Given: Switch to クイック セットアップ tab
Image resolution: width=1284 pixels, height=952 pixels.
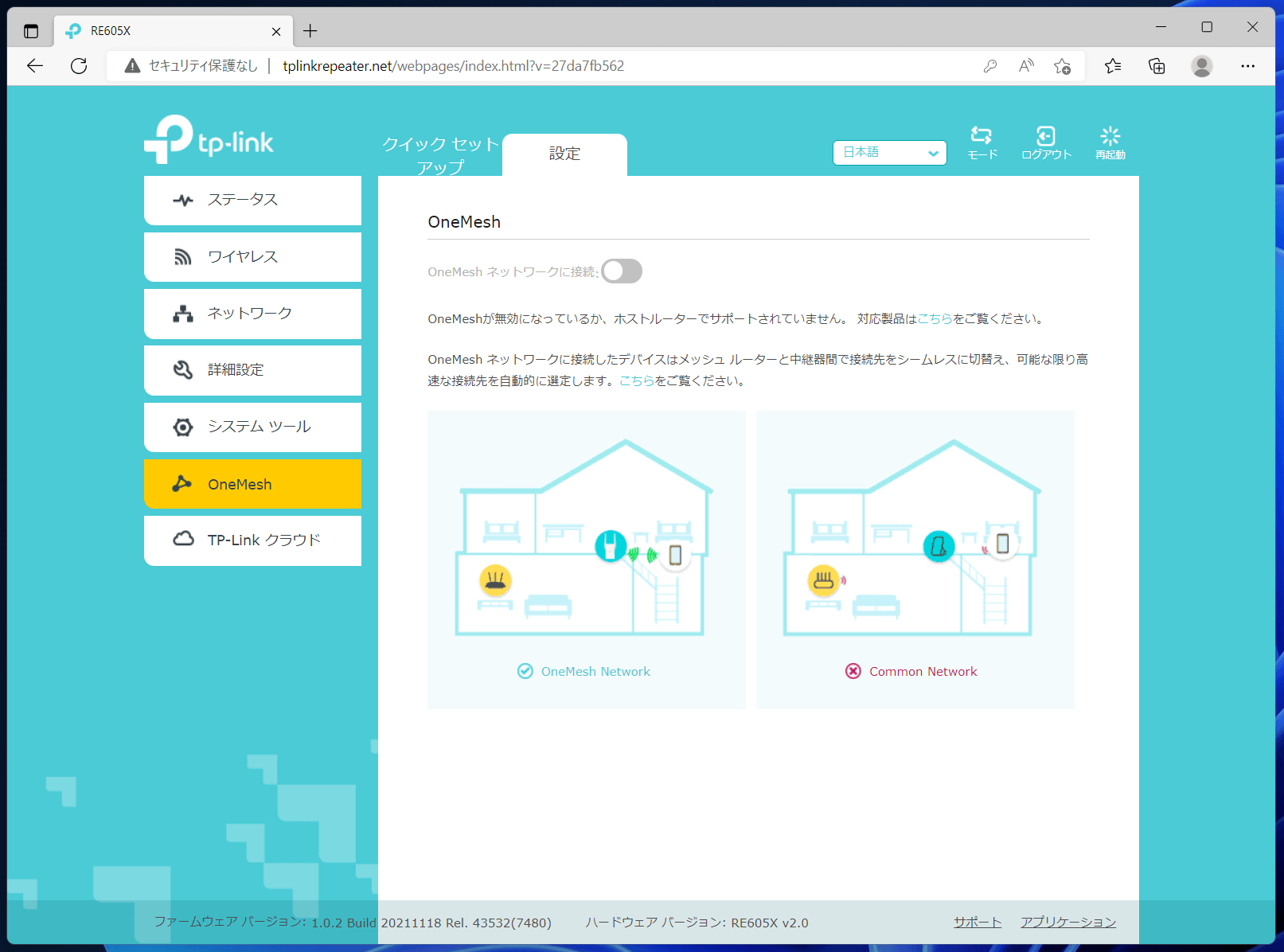Looking at the screenshot, I should pos(440,155).
